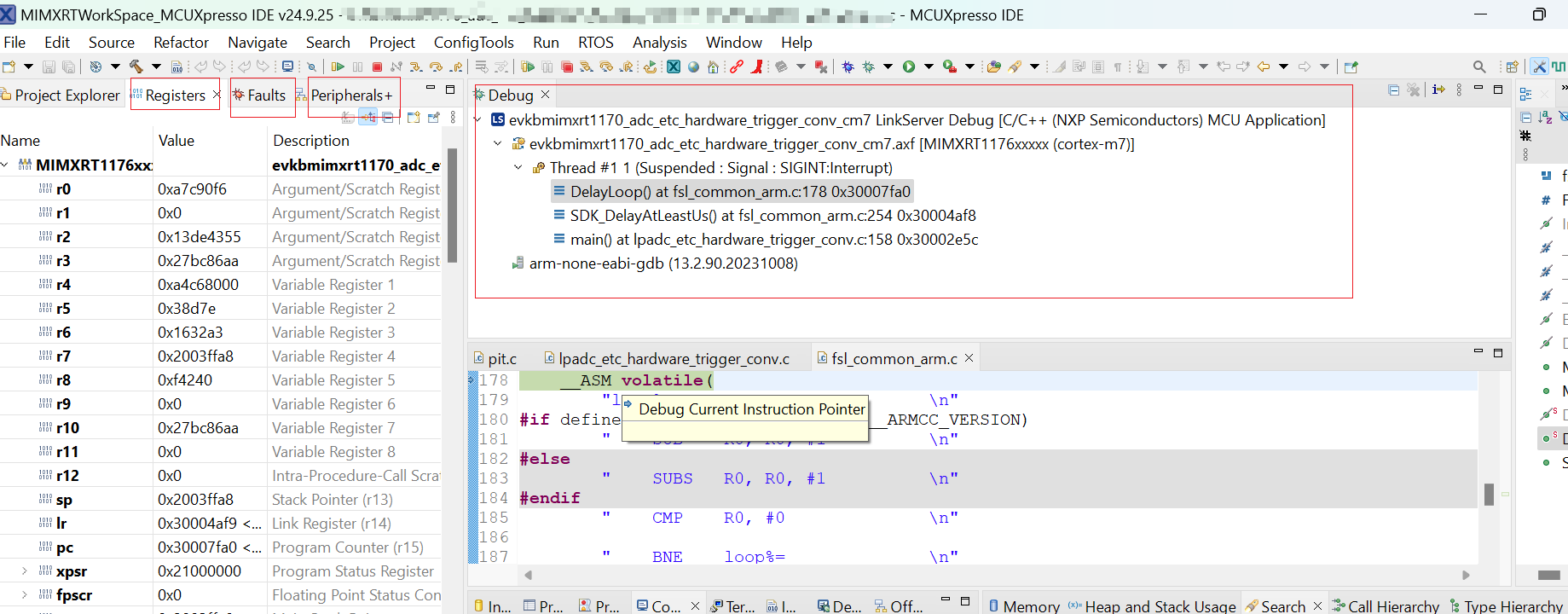
Task: Click the green Run launch icon
Action: point(909,67)
